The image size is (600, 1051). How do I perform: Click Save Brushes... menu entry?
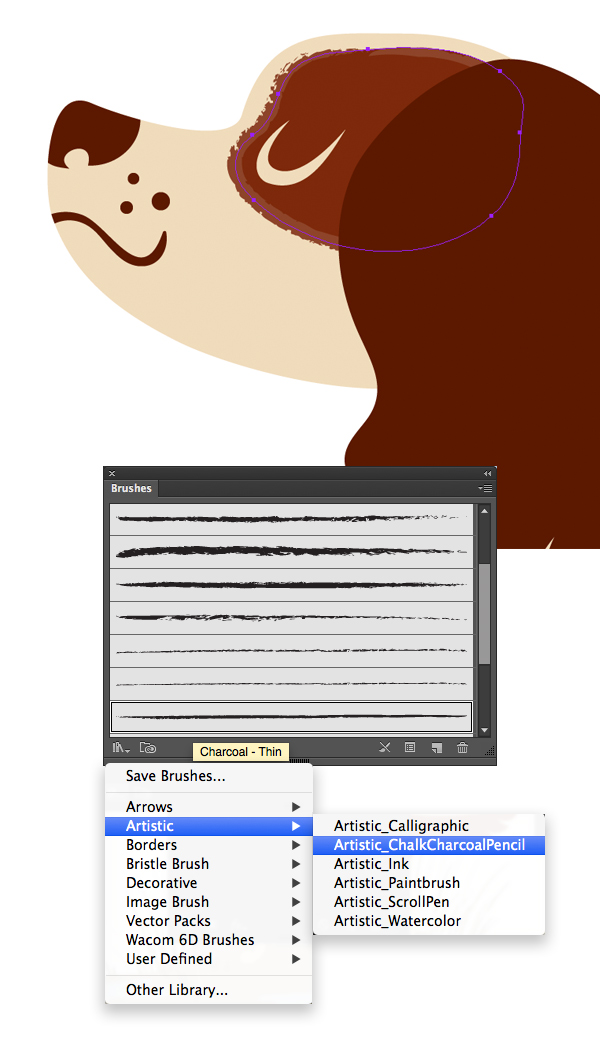[175, 776]
